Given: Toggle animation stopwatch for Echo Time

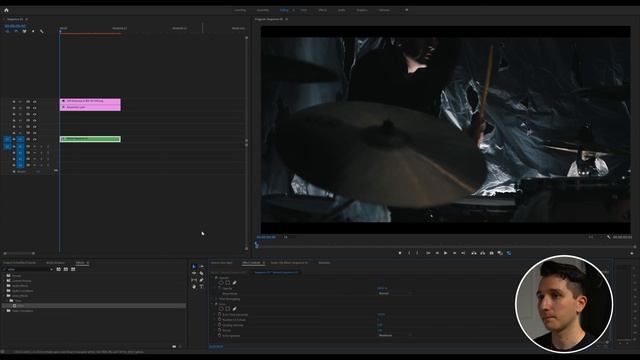Looking at the screenshot, I should click(x=219, y=315).
